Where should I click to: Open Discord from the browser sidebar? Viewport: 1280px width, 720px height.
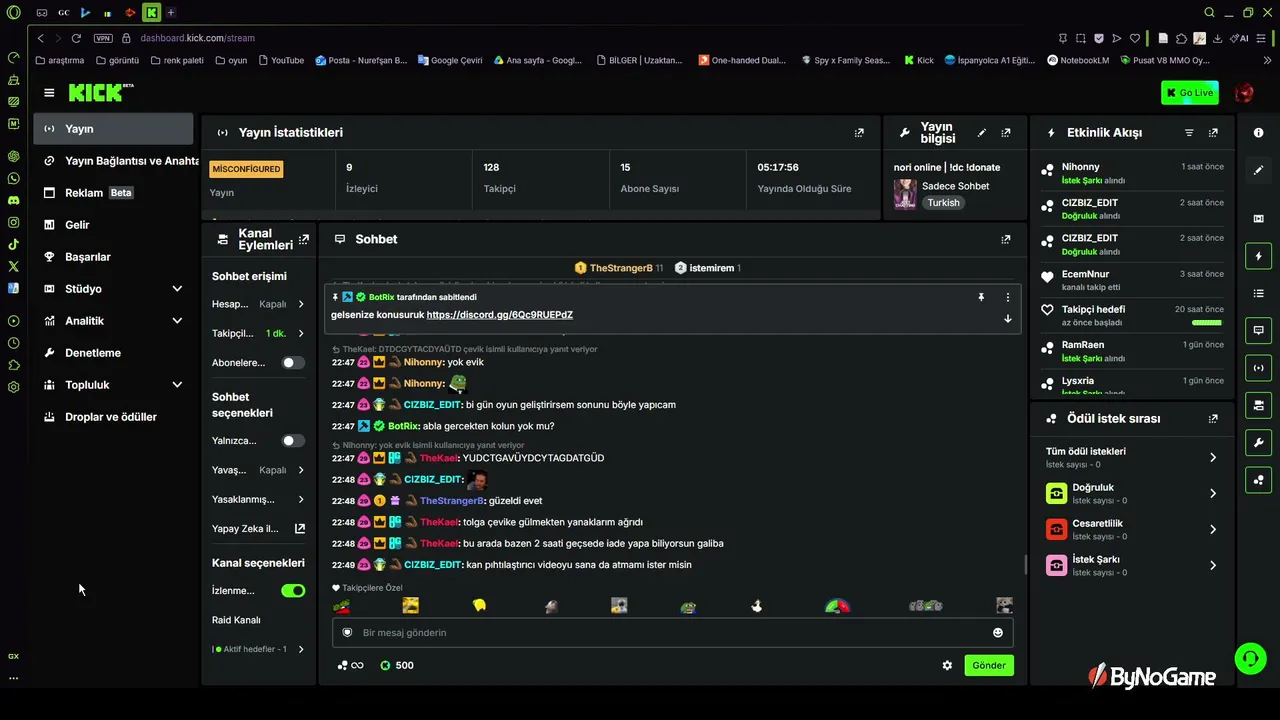click(13, 200)
